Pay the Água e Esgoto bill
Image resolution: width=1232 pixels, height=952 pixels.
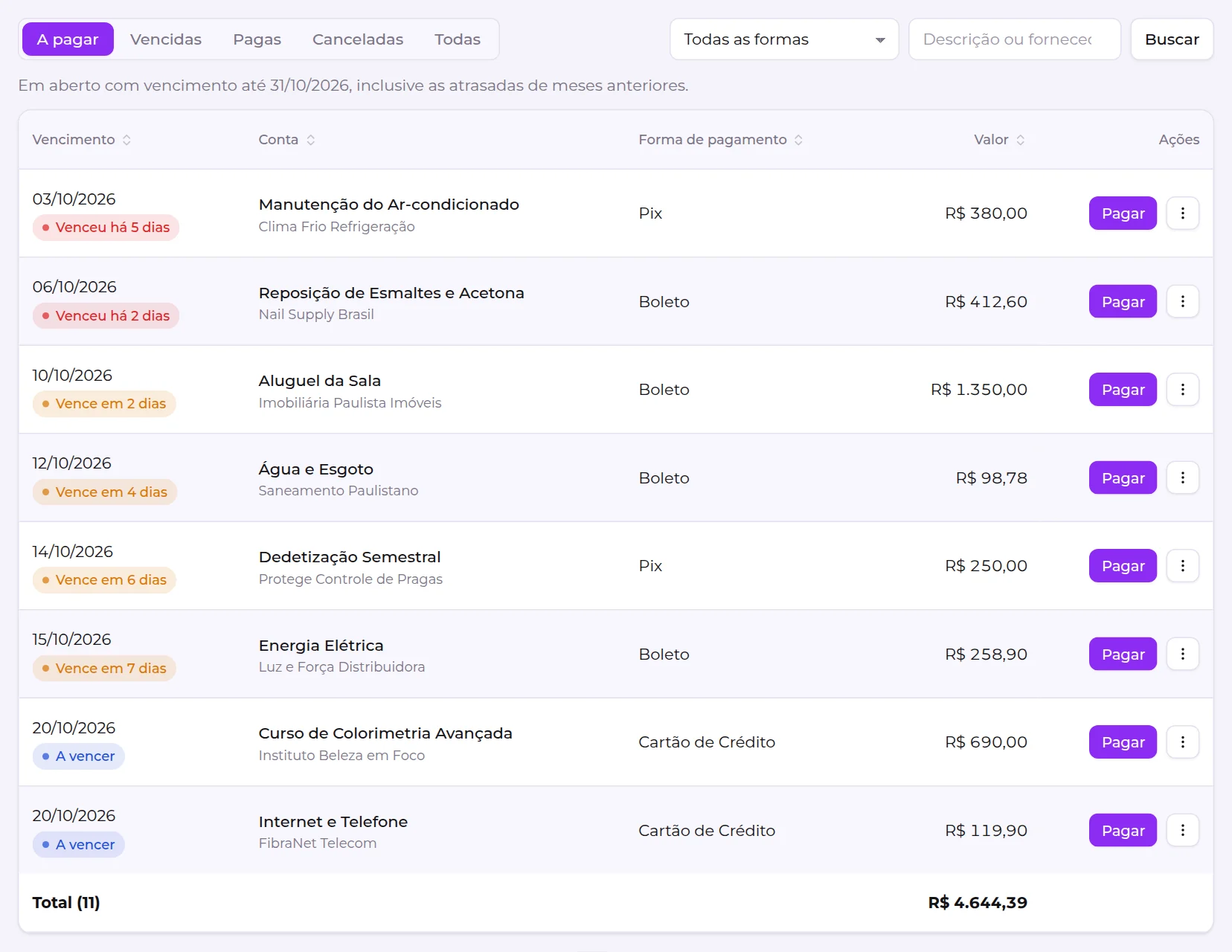pos(1123,477)
